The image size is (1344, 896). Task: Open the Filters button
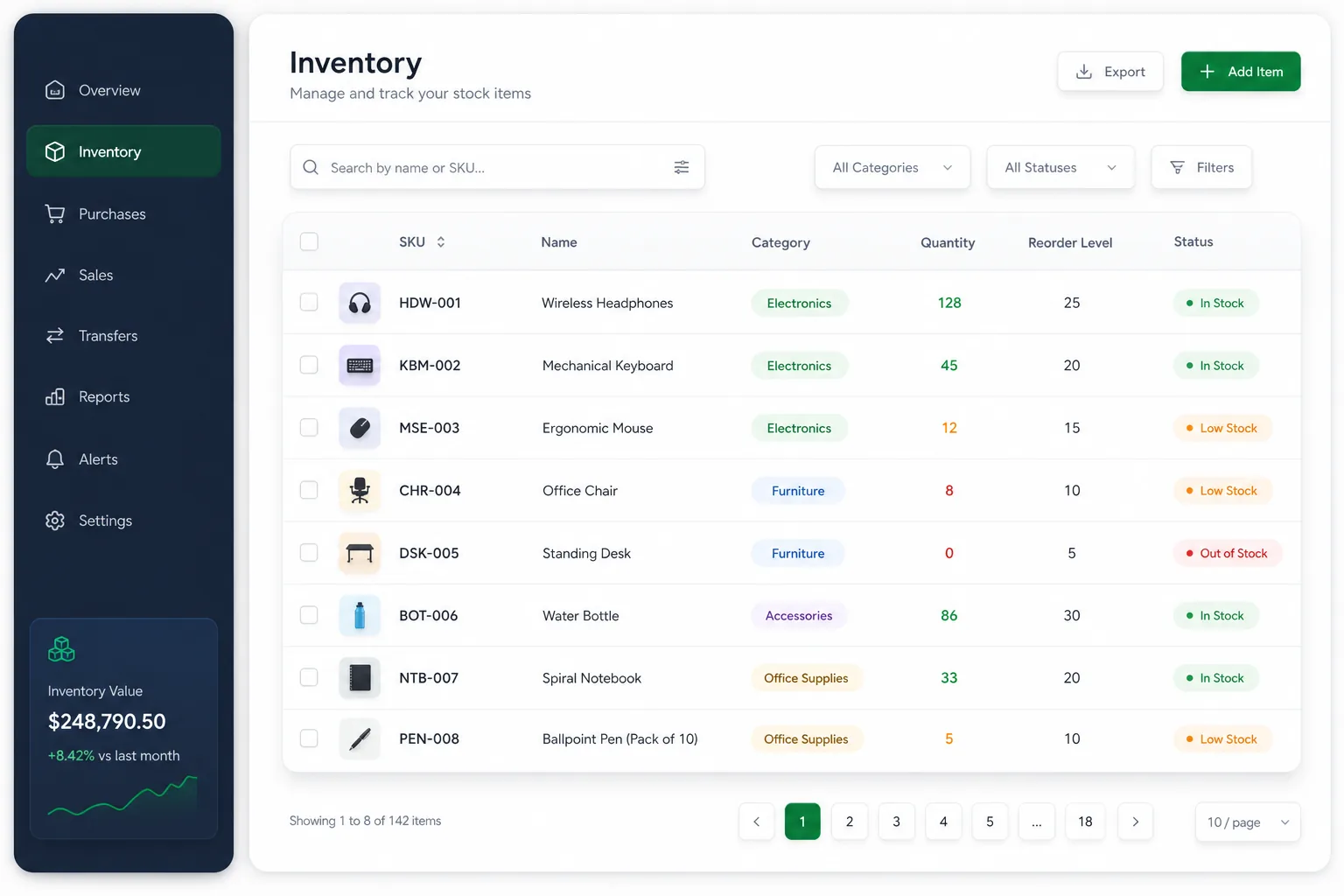click(1201, 167)
